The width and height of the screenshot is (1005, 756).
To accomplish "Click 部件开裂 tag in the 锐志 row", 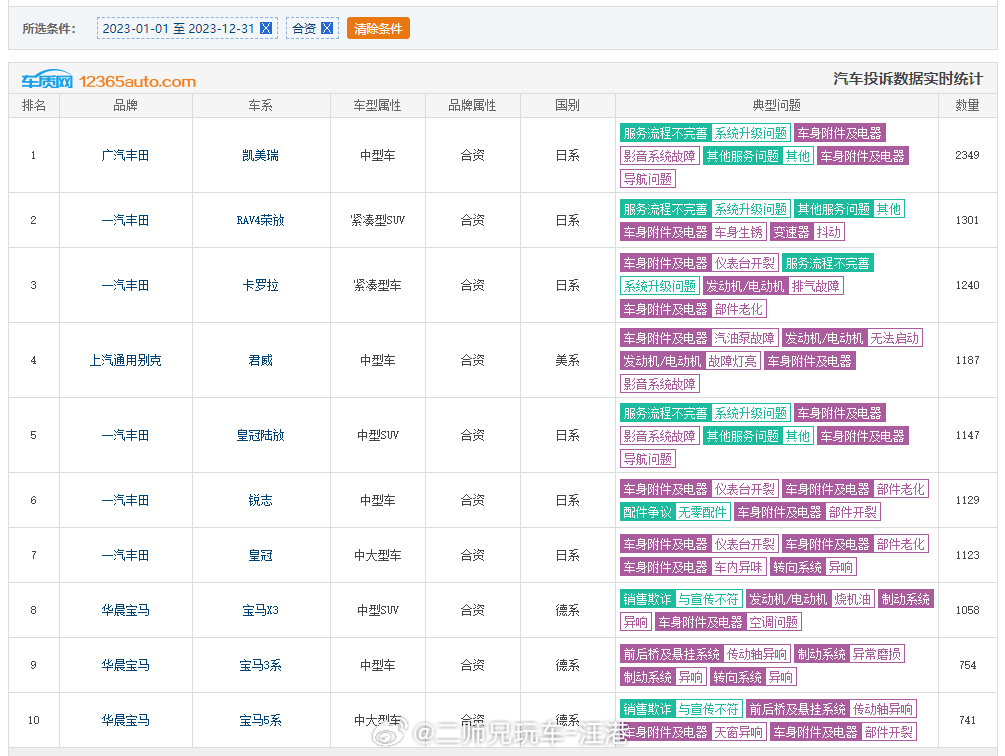I will 852,512.
